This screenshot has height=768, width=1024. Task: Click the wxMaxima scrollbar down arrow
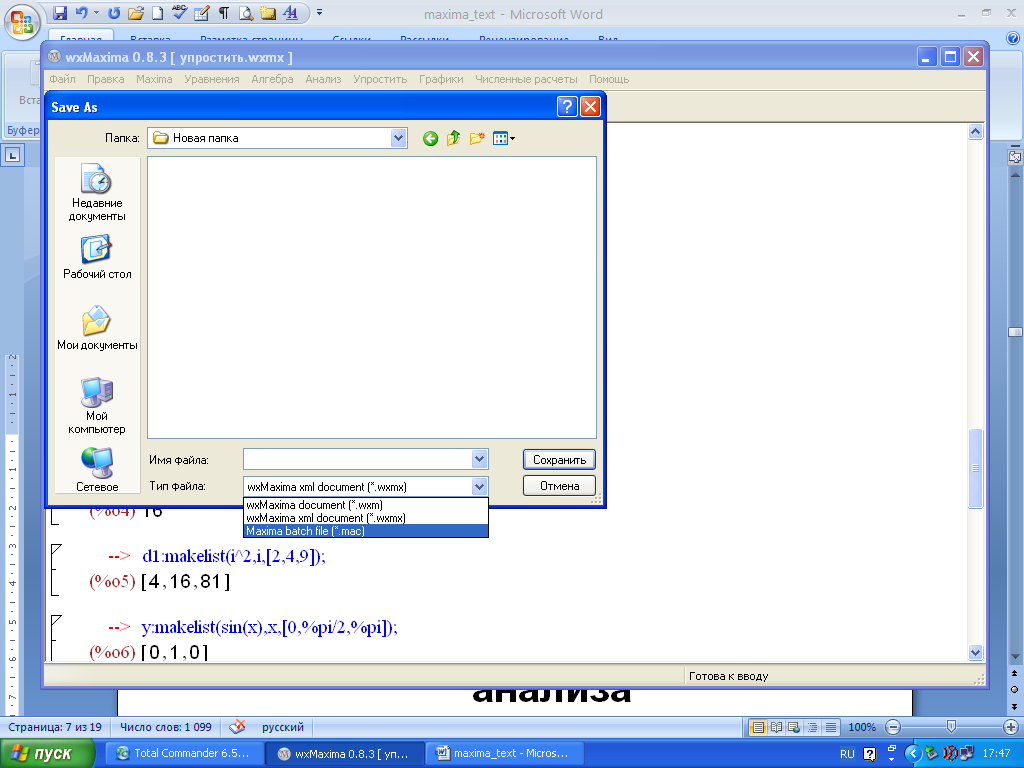(x=975, y=652)
